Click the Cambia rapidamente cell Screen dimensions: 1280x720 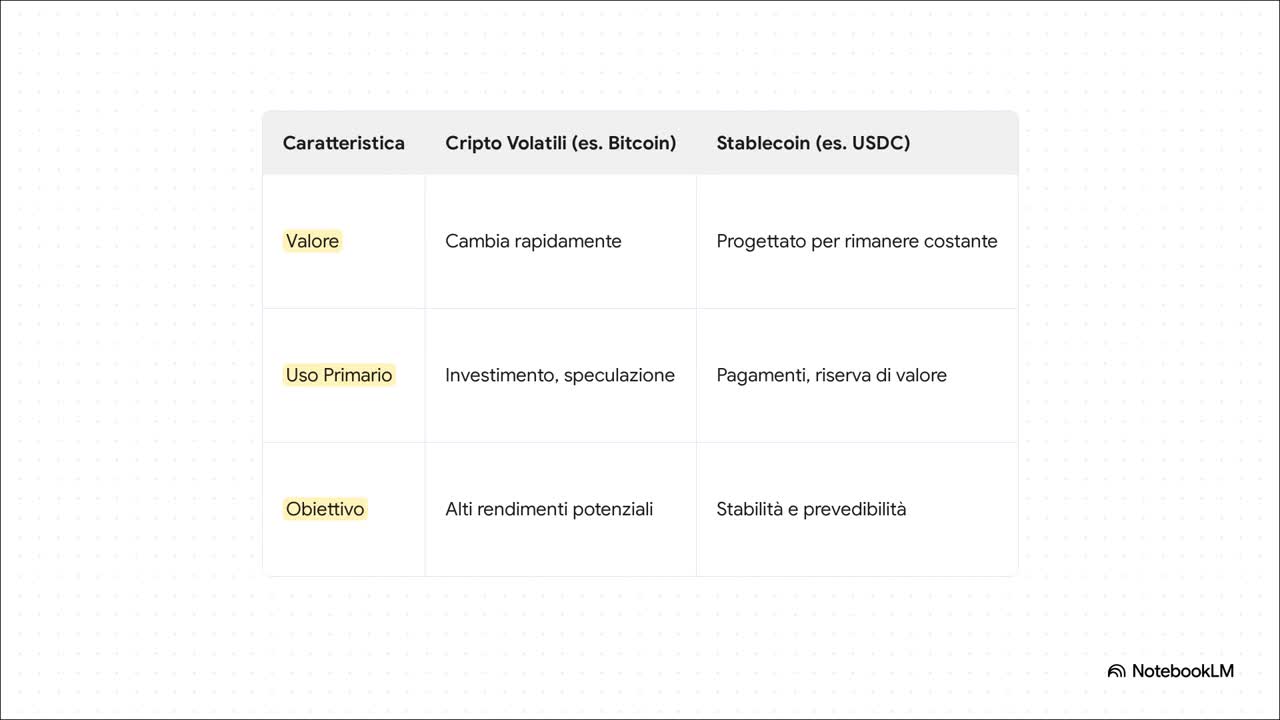(533, 241)
